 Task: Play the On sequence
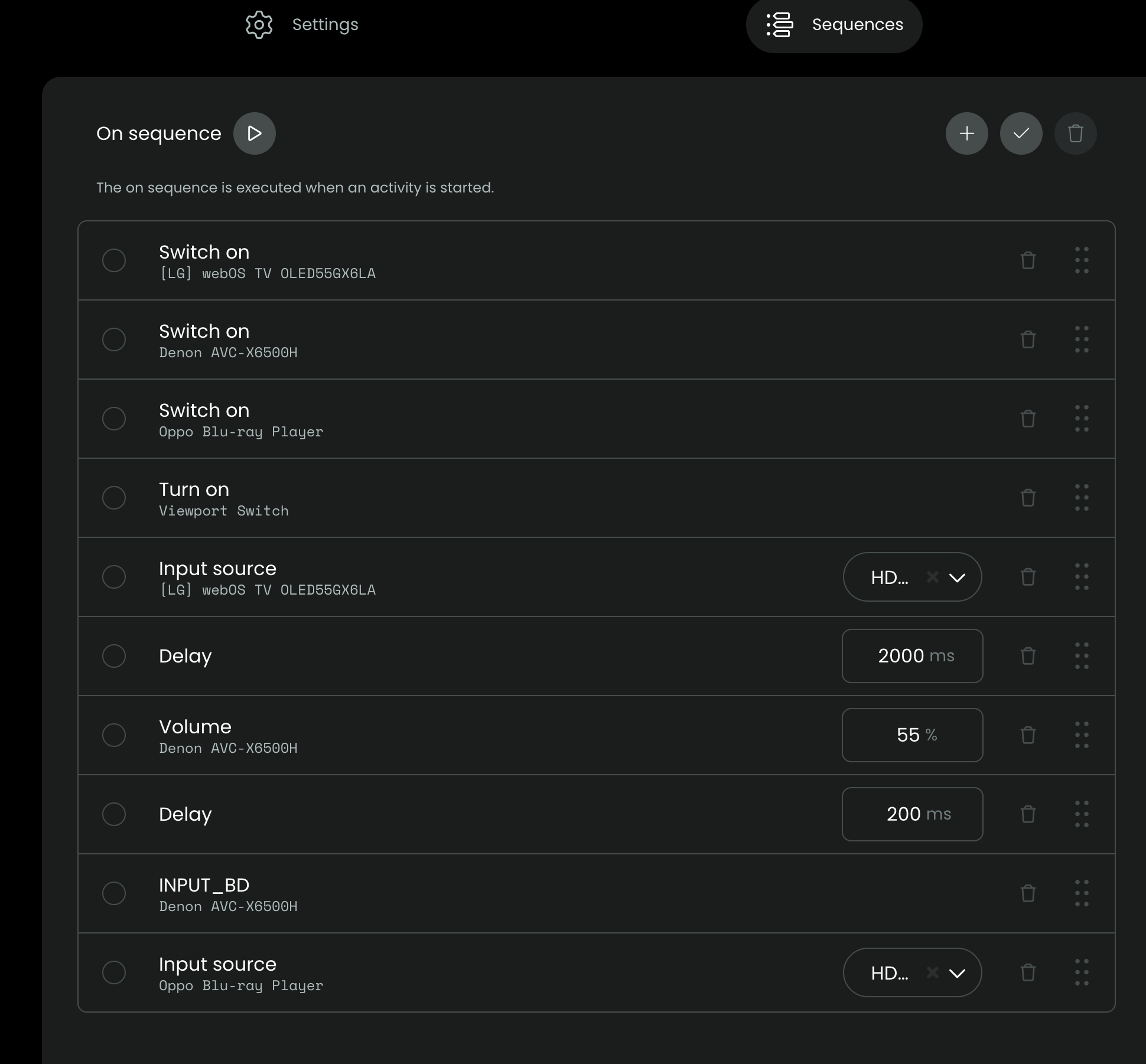[x=254, y=133]
